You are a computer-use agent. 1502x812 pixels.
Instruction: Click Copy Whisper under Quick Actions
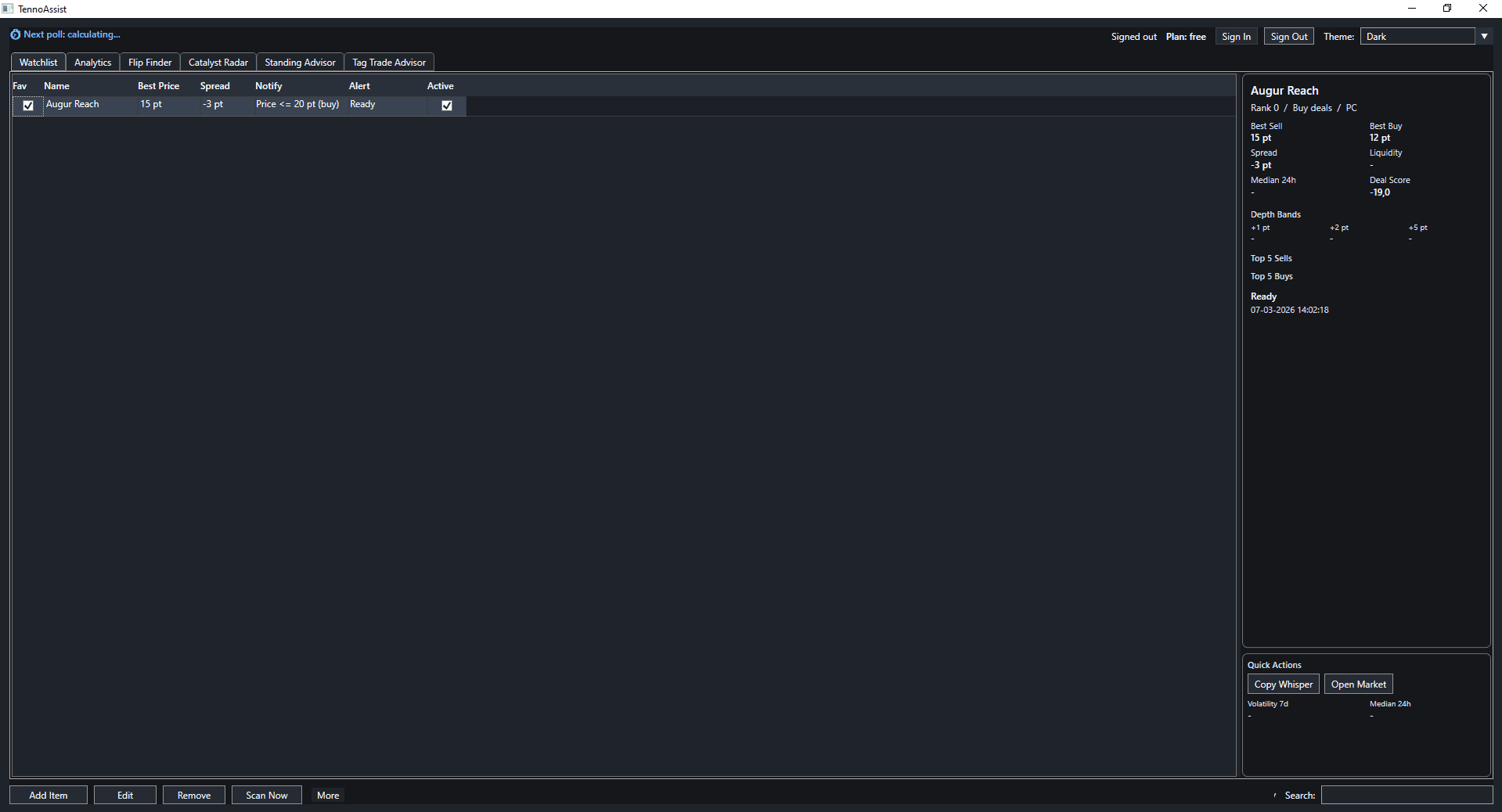1283,684
